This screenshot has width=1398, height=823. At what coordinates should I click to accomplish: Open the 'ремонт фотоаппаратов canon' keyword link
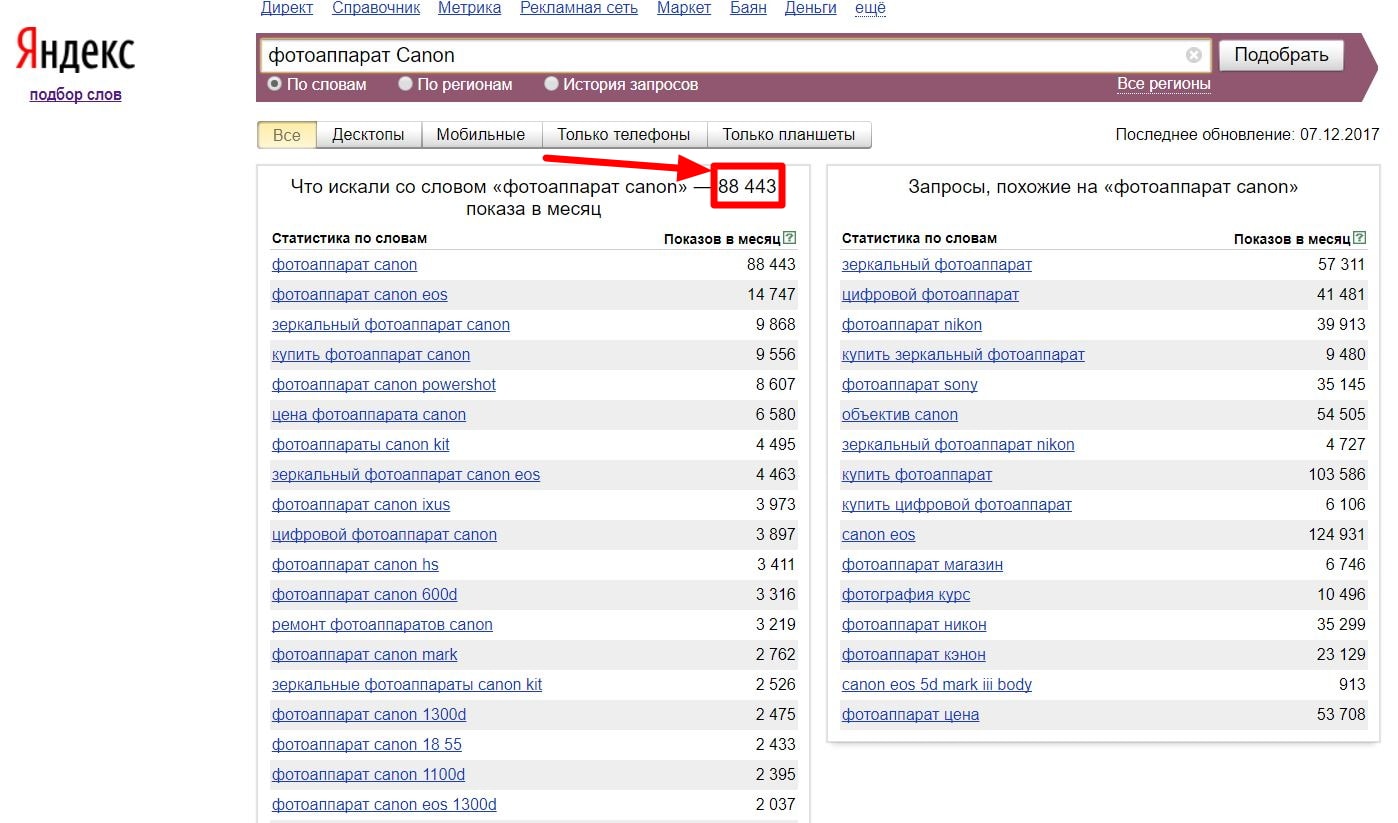(382, 625)
